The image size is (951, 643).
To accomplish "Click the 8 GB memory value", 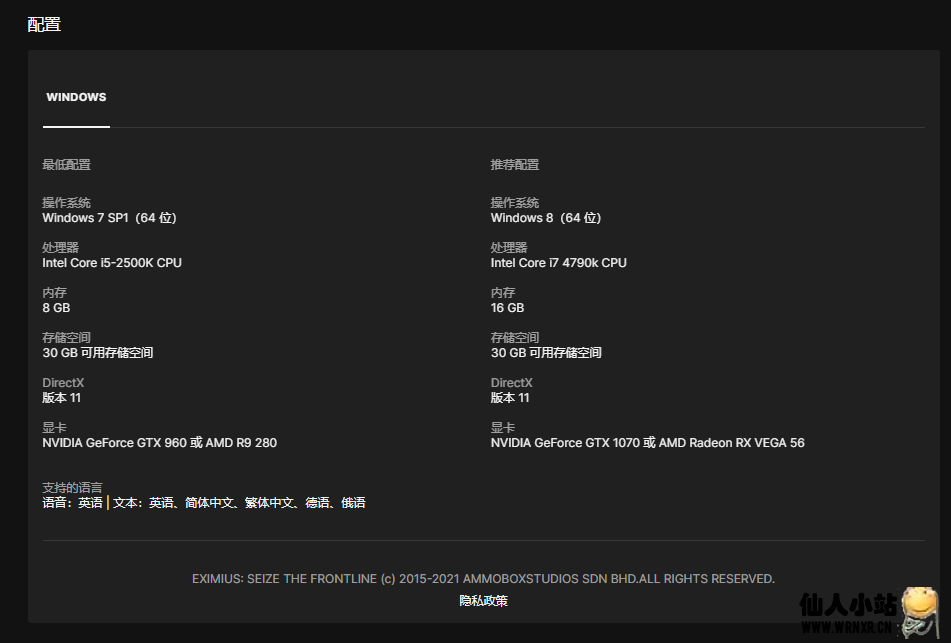I will pos(56,308).
